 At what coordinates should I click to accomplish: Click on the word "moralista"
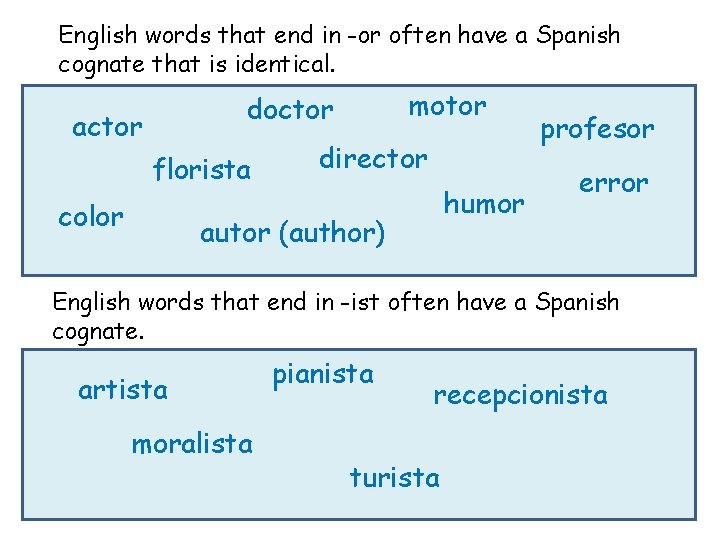[x=192, y=443]
